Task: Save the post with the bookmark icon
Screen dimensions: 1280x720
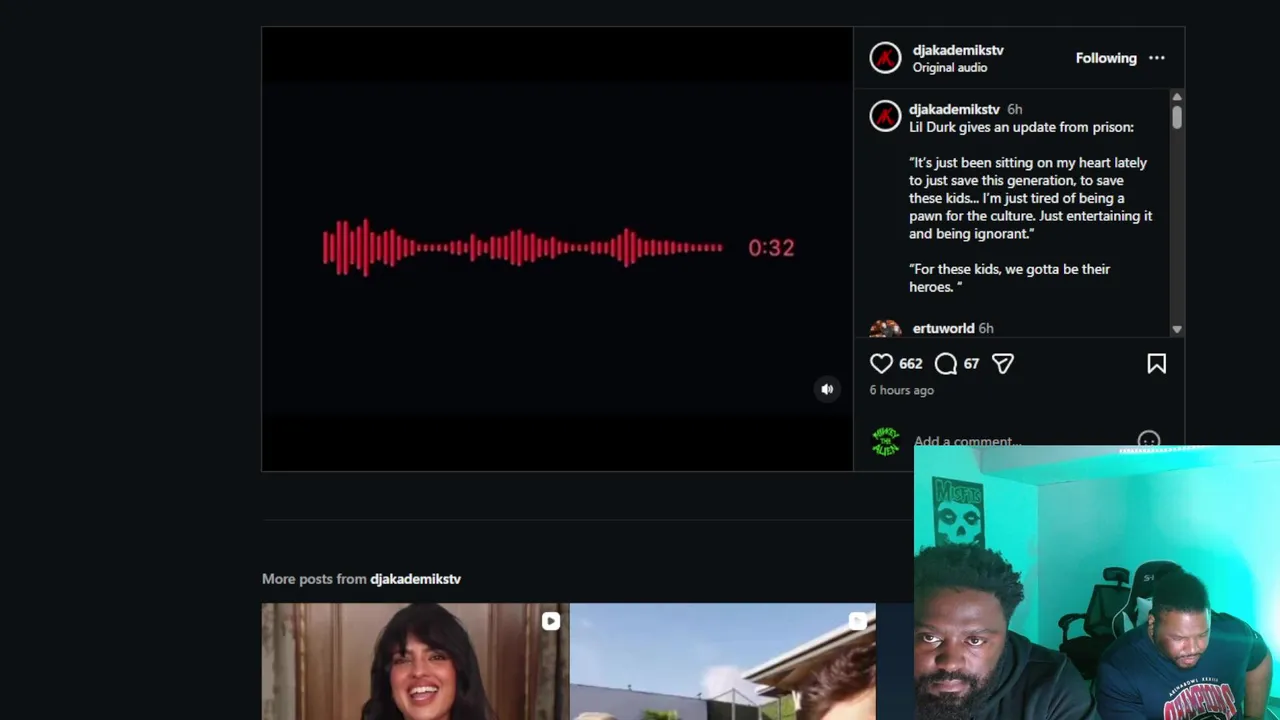Action: click(1156, 364)
